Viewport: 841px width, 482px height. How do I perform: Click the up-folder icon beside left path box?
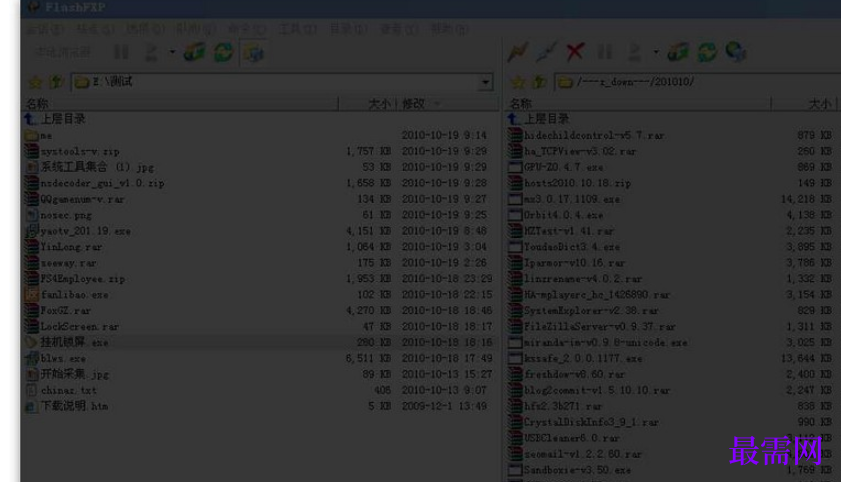[56, 82]
